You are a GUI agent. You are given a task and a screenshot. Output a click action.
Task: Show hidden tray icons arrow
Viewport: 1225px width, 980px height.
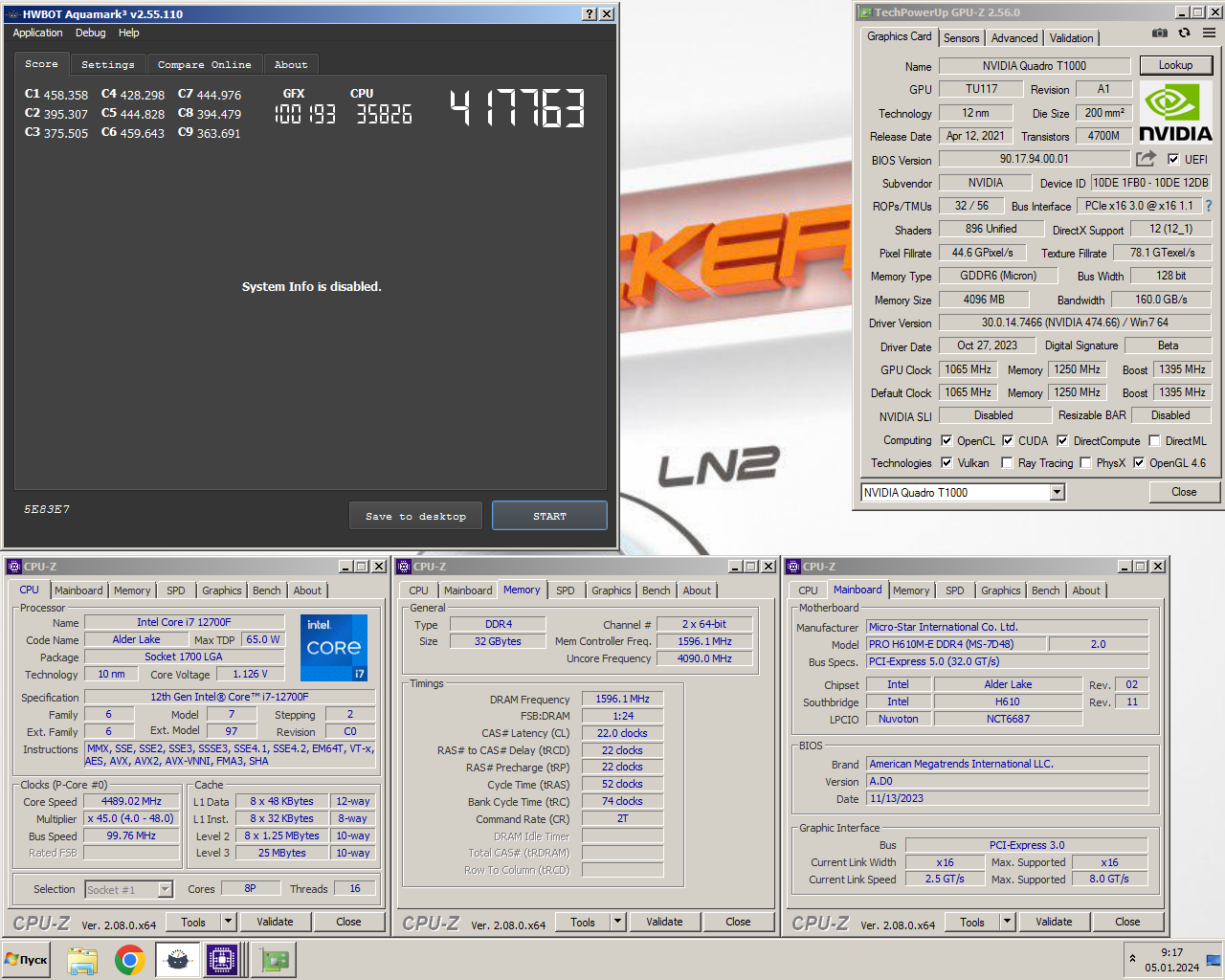[x=1132, y=959]
